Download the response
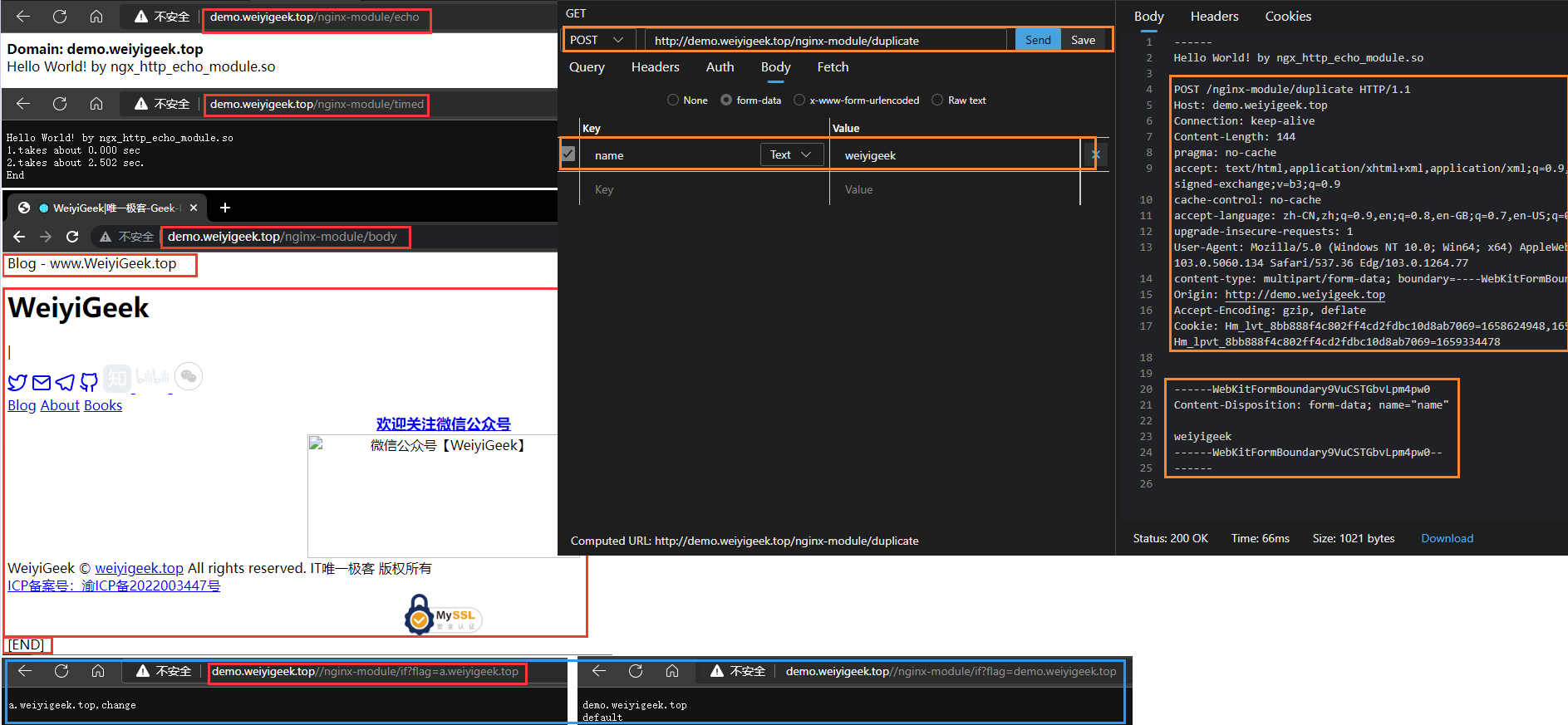This screenshot has height=725, width=1568. [x=1447, y=538]
